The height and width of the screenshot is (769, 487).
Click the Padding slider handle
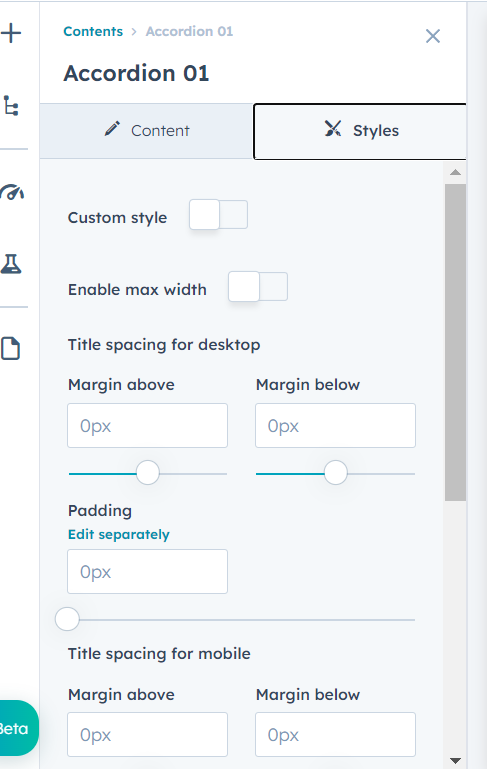click(67, 619)
